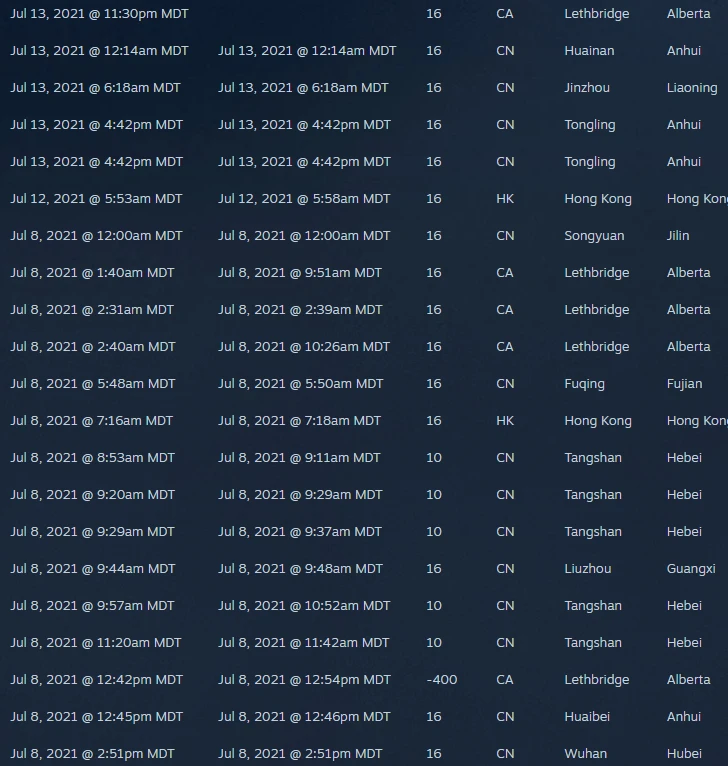This screenshot has width=728, height=766.
Task: Select 'Jul 8, 2021 @ 12:46pm MDT' timestamp
Action: (x=304, y=717)
